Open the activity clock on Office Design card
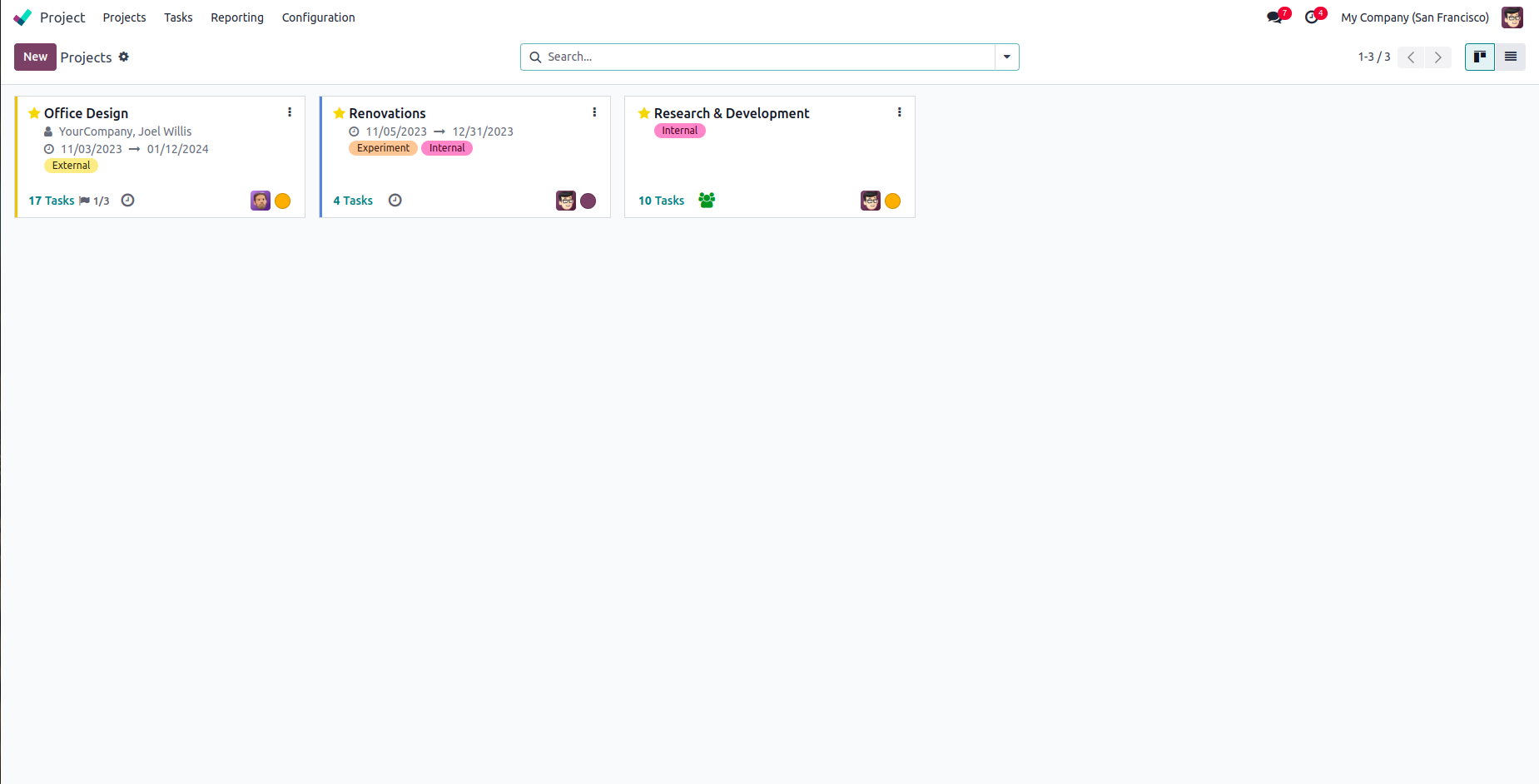The image size is (1539, 784). [127, 201]
